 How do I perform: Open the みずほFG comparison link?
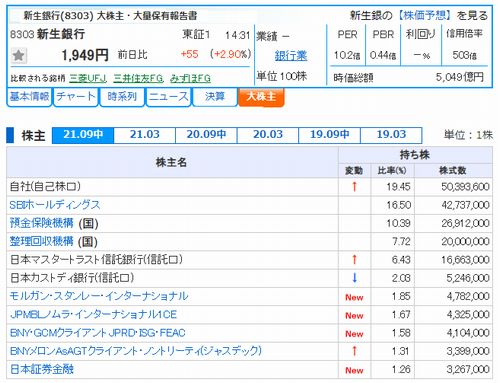190,78
